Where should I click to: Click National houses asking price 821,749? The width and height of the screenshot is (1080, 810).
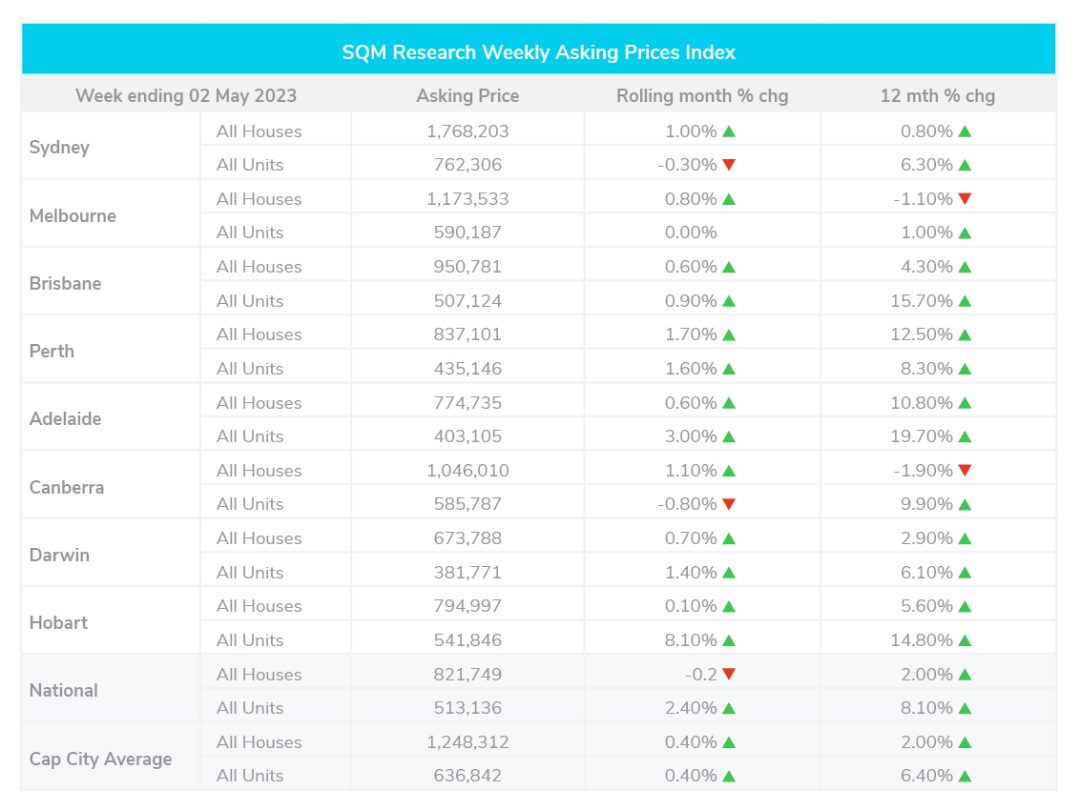[x=468, y=674]
